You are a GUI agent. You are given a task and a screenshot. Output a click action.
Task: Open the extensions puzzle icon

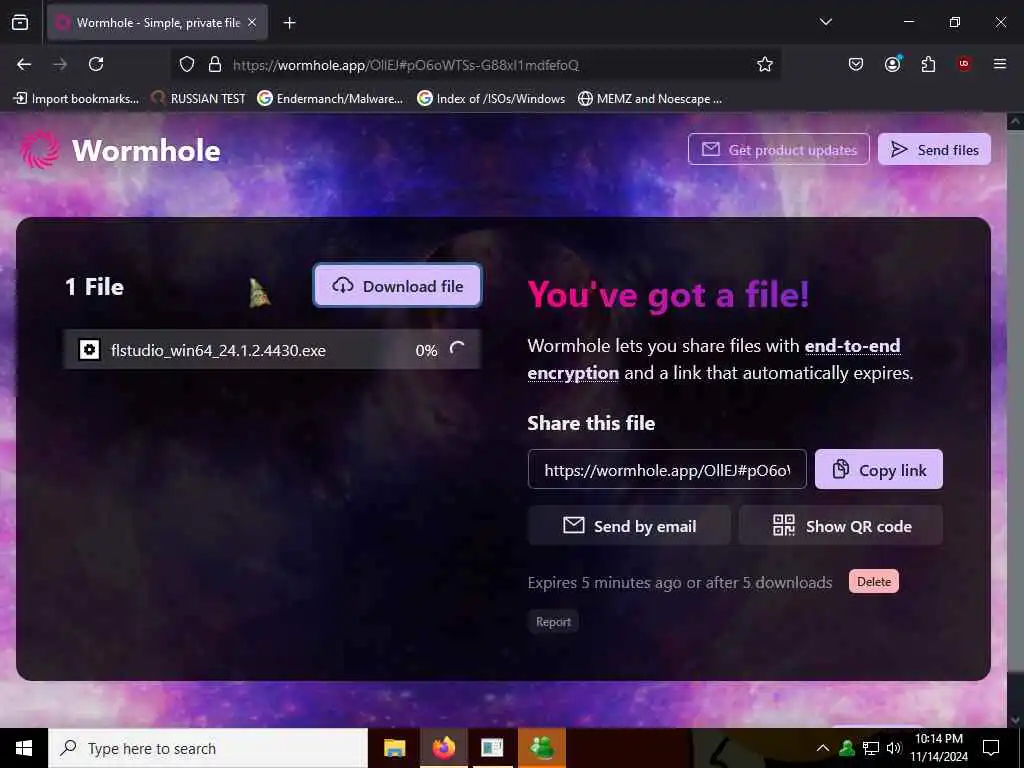point(928,64)
